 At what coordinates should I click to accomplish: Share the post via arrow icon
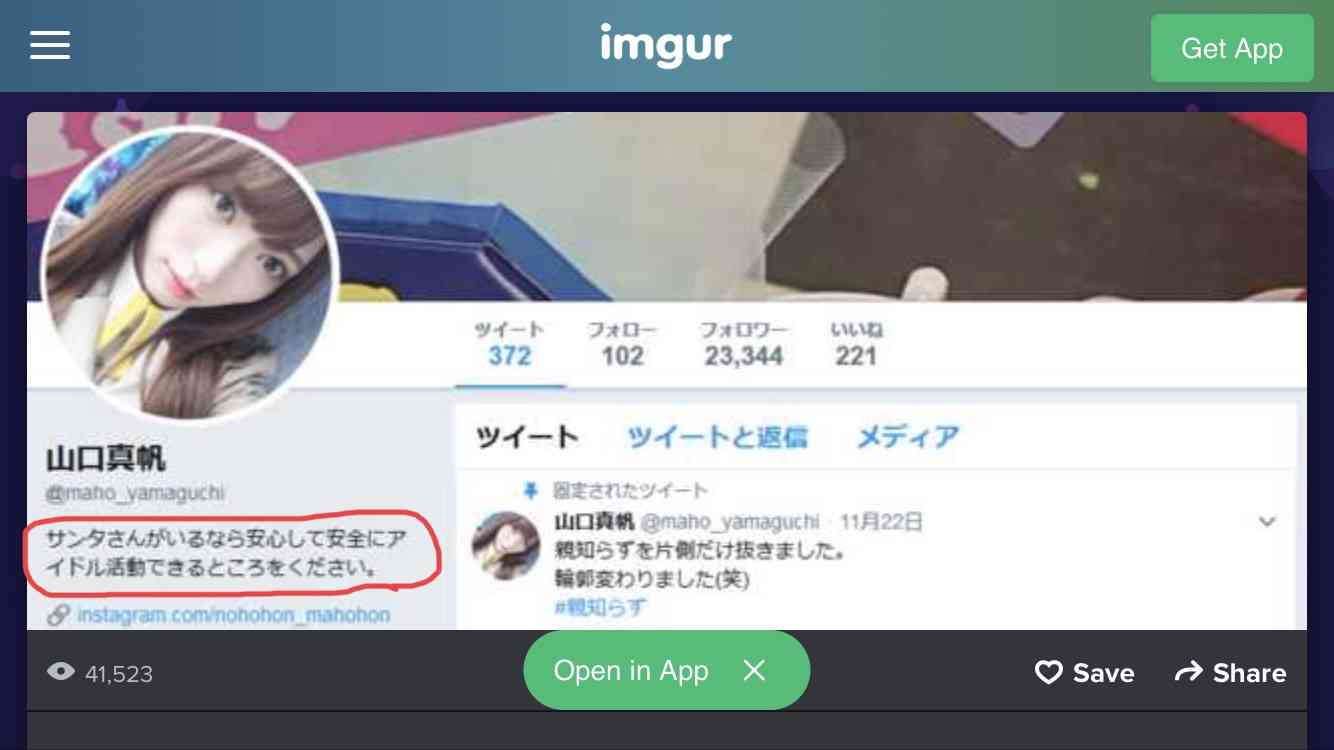[1230, 673]
